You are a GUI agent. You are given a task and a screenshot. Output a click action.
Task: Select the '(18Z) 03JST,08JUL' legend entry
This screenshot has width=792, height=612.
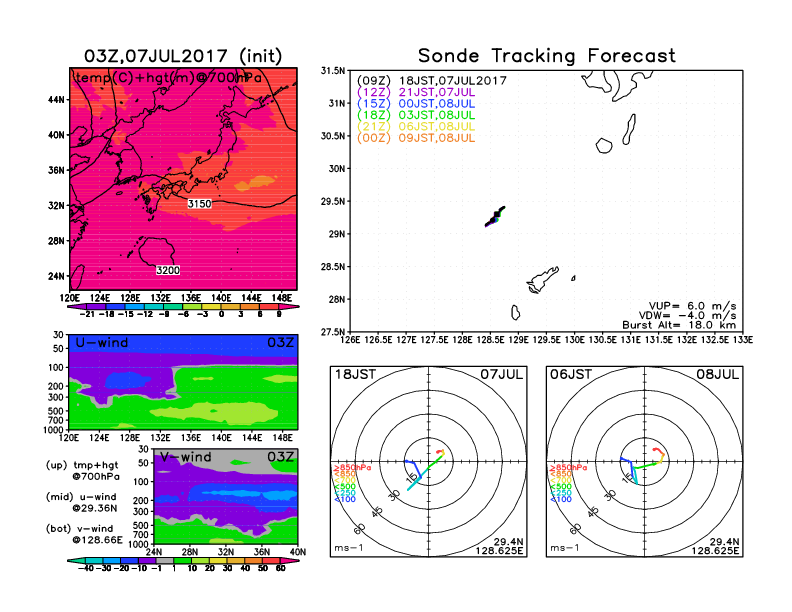click(x=416, y=115)
